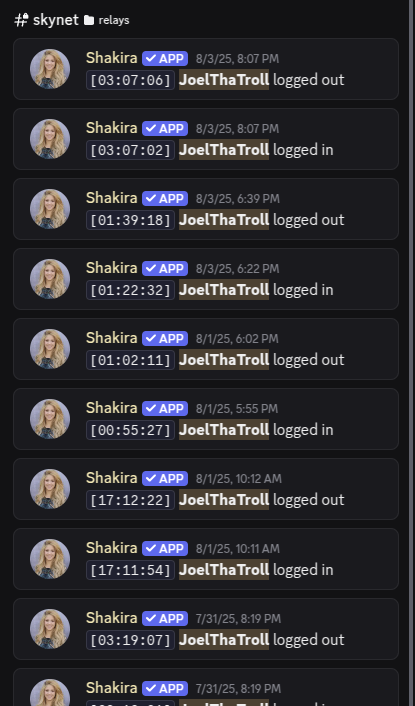Click the 8/1/25, 5:55 PM timestamp
This screenshot has width=415, height=706.
point(237,409)
